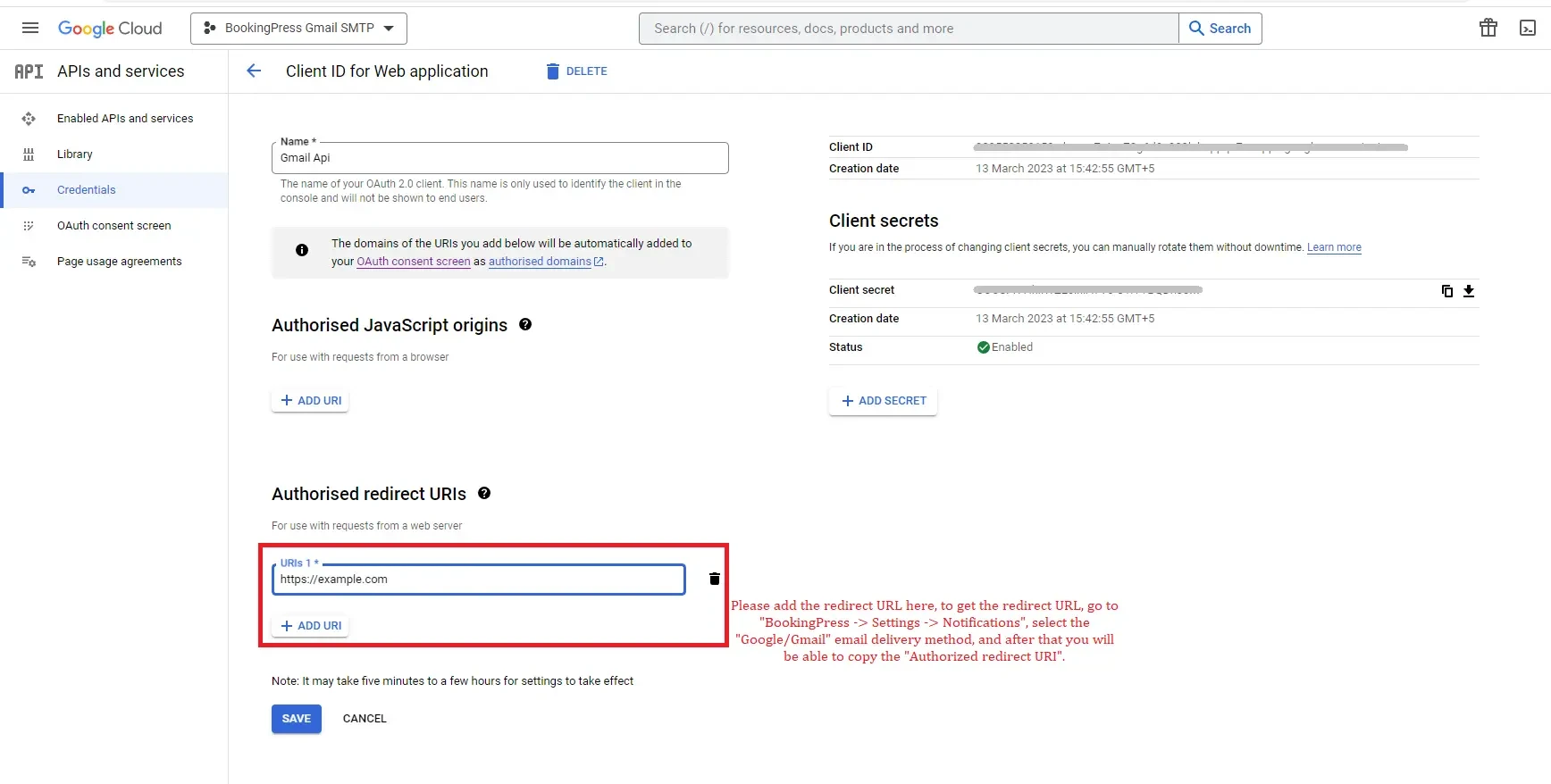Click the Library grid icon
The image size is (1551, 784).
click(x=29, y=154)
